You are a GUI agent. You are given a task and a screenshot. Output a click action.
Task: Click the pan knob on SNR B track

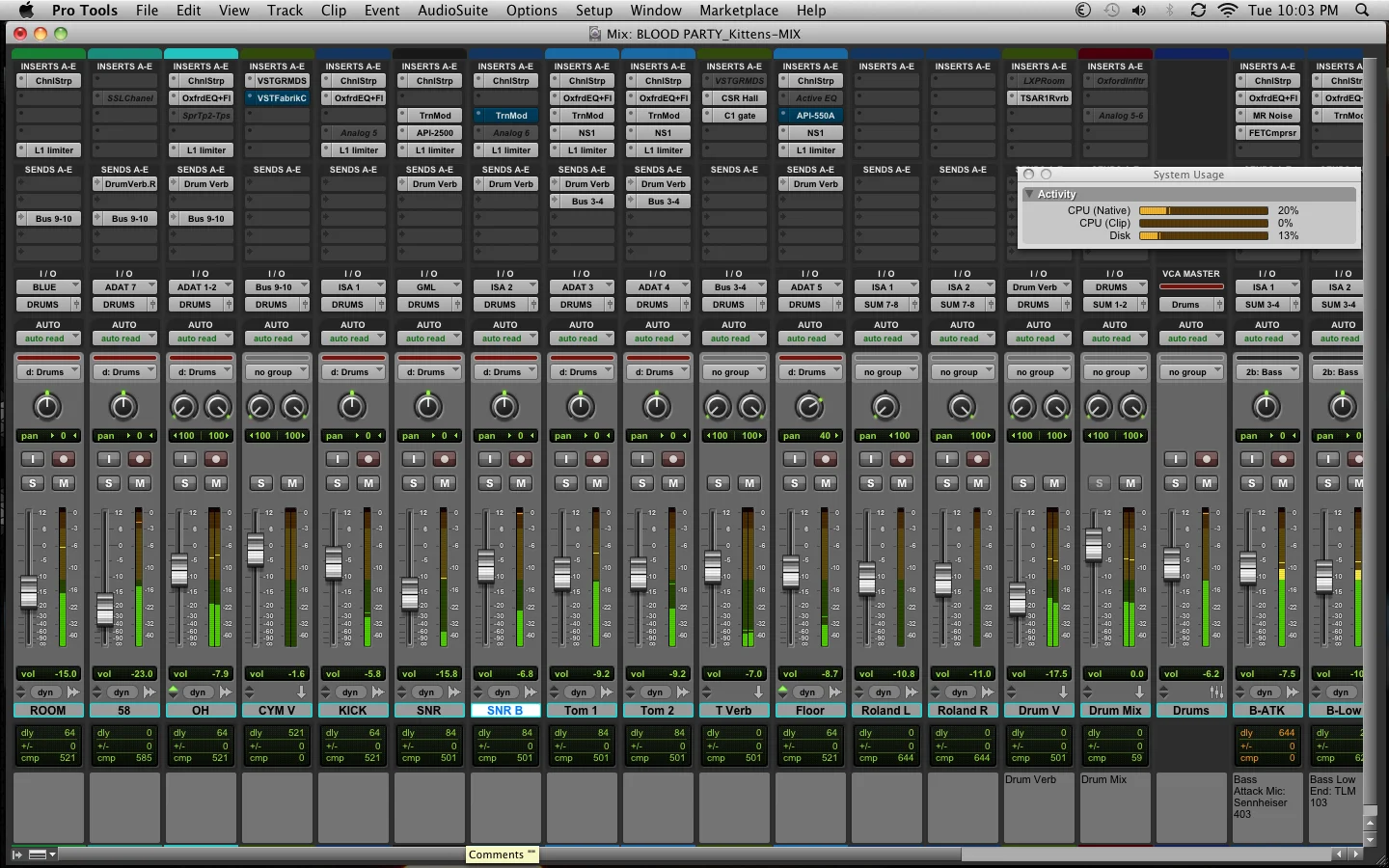click(x=504, y=407)
